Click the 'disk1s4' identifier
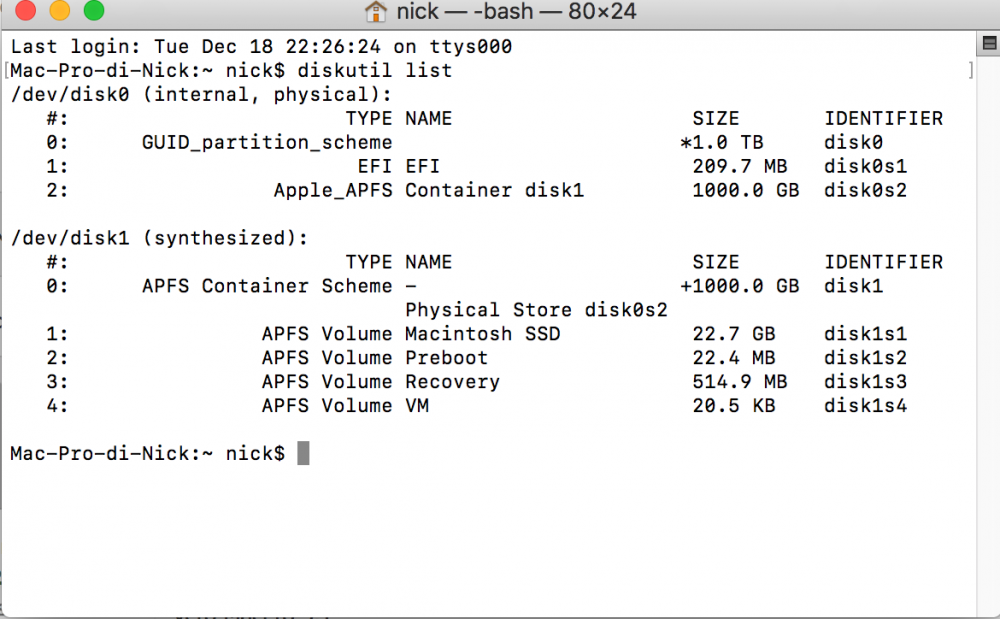This screenshot has height=619, width=1000. point(865,405)
